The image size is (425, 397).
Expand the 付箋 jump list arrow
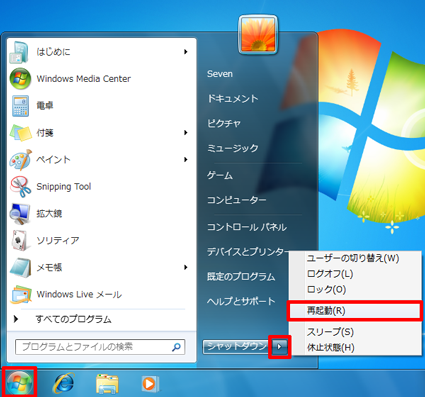pos(186,133)
